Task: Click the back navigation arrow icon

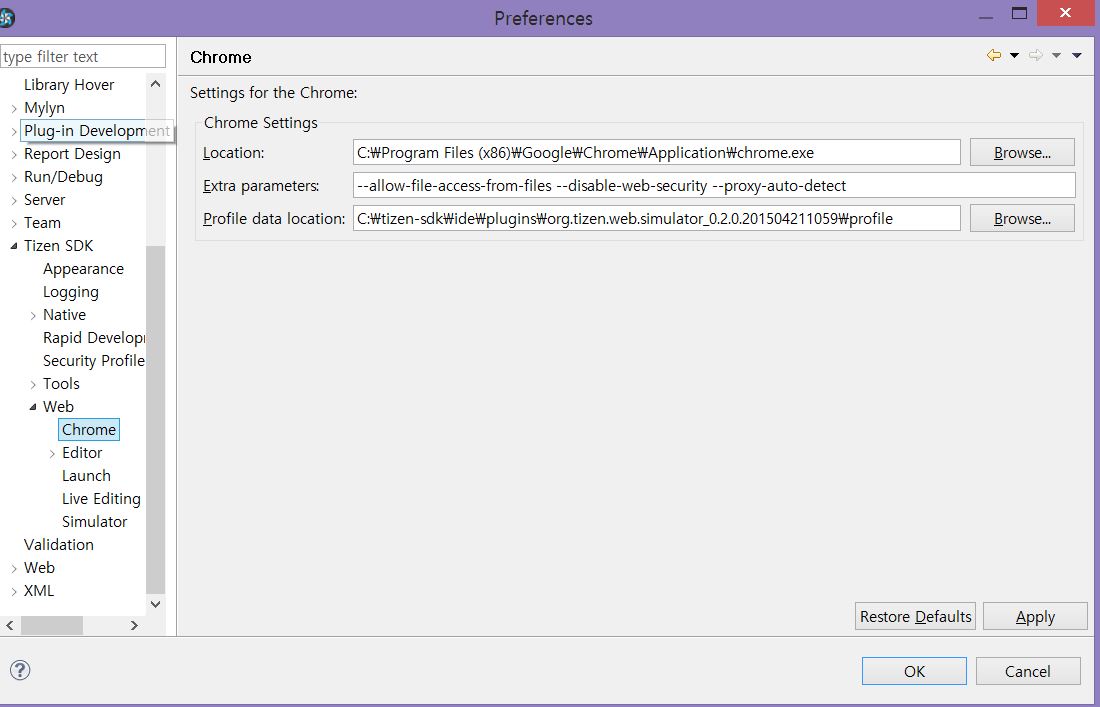Action: (x=993, y=55)
